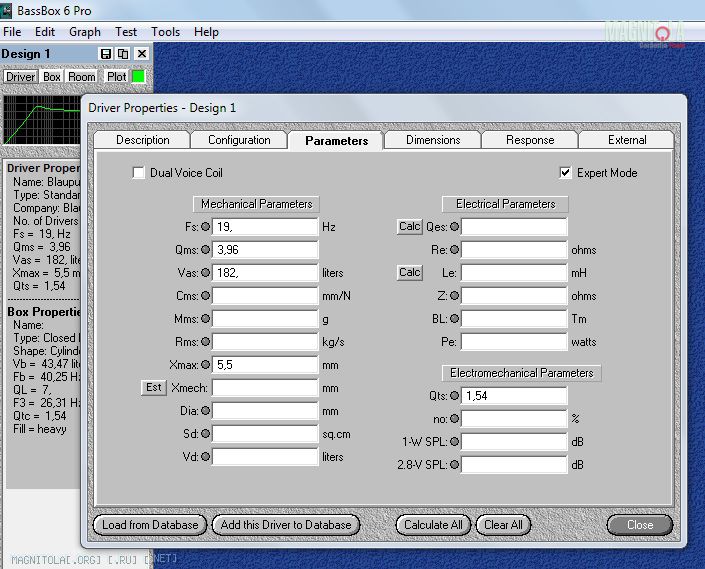
Task: Click the empty Pe watts field
Action: [514, 342]
